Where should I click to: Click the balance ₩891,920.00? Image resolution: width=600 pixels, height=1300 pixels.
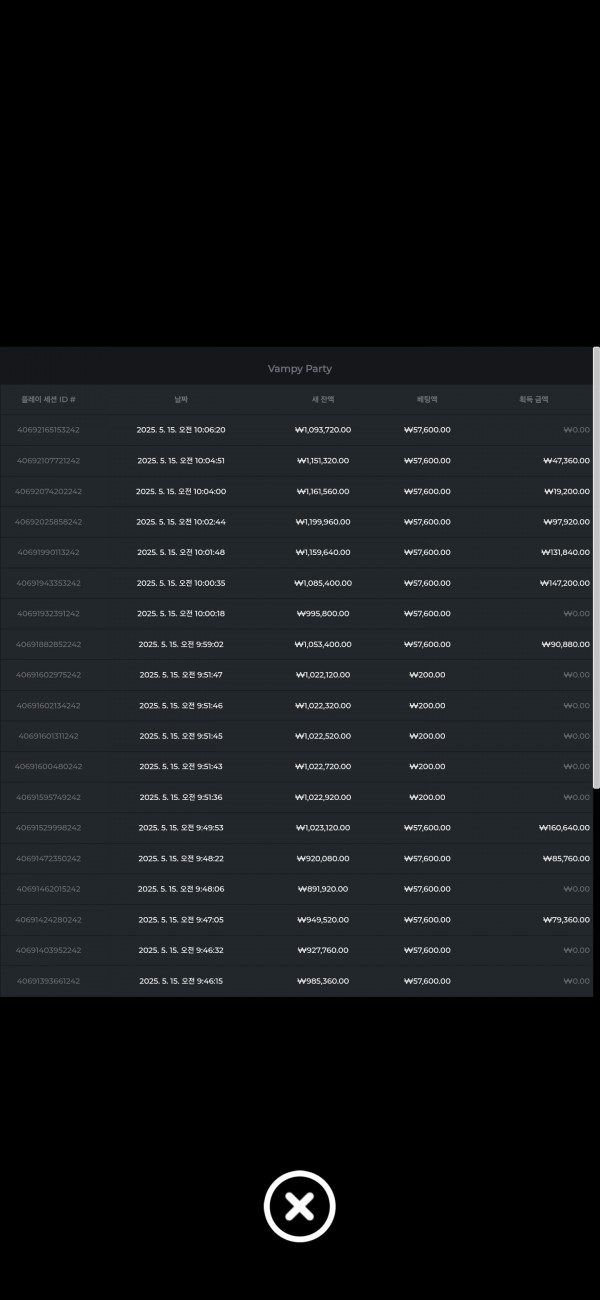(x=323, y=889)
